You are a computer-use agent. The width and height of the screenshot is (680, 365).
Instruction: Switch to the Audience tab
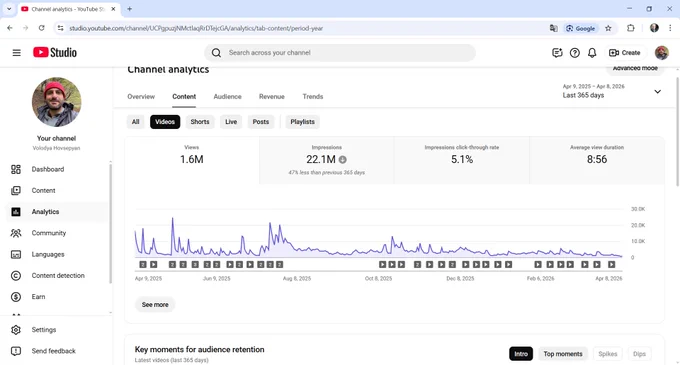227,97
